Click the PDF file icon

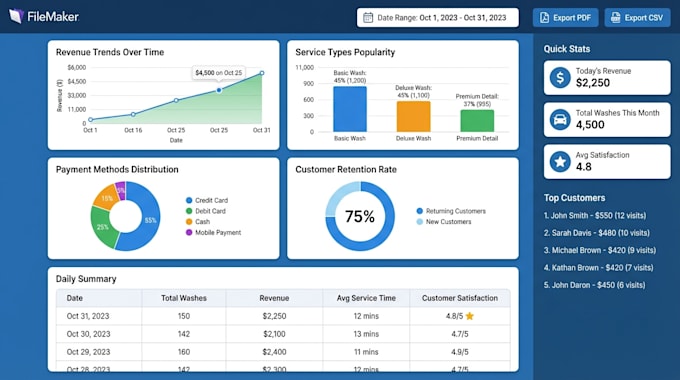coord(544,18)
